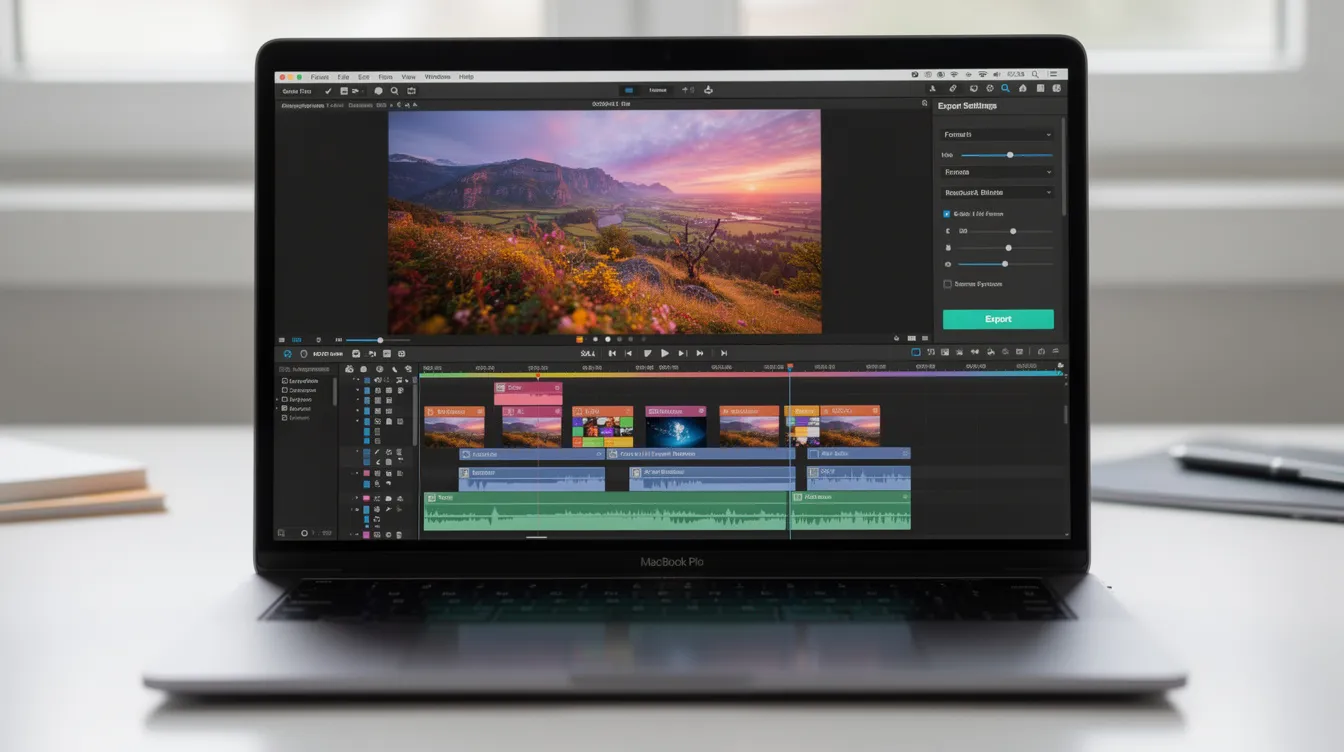The height and width of the screenshot is (752, 1344).
Task: Adjust the blue-handled slider under the Format dropdown
Action: click(x=1006, y=155)
